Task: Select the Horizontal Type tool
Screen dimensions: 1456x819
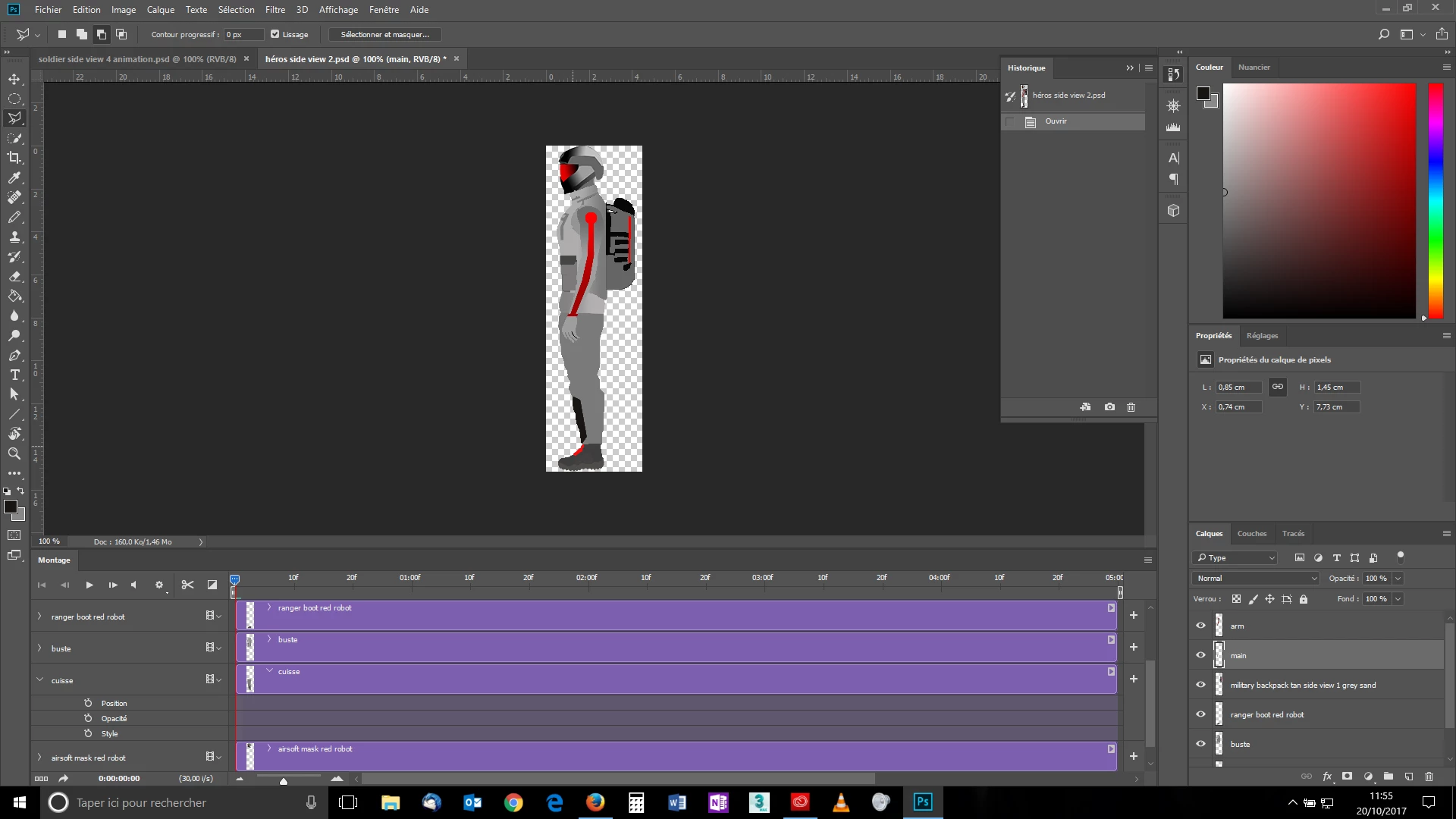Action: (x=14, y=375)
